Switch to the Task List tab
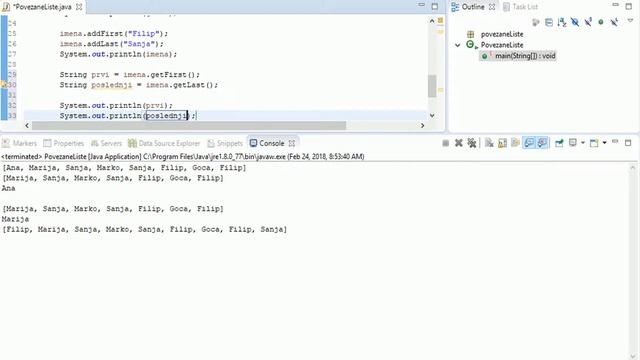The width and height of the screenshot is (640, 360). tap(520, 7)
